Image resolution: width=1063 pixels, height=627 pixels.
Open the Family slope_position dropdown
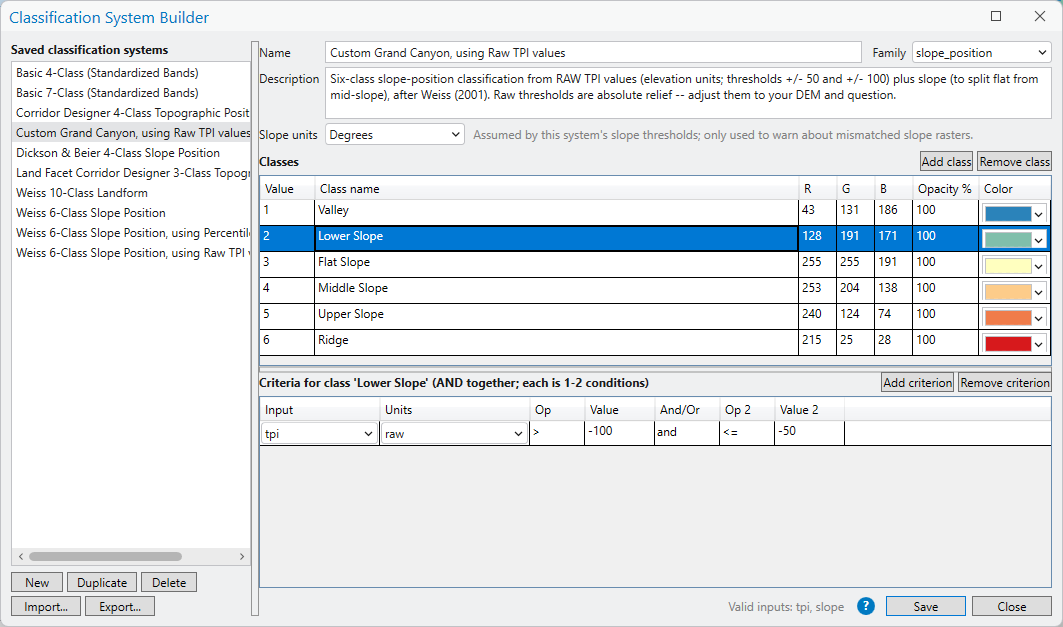coord(982,53)
